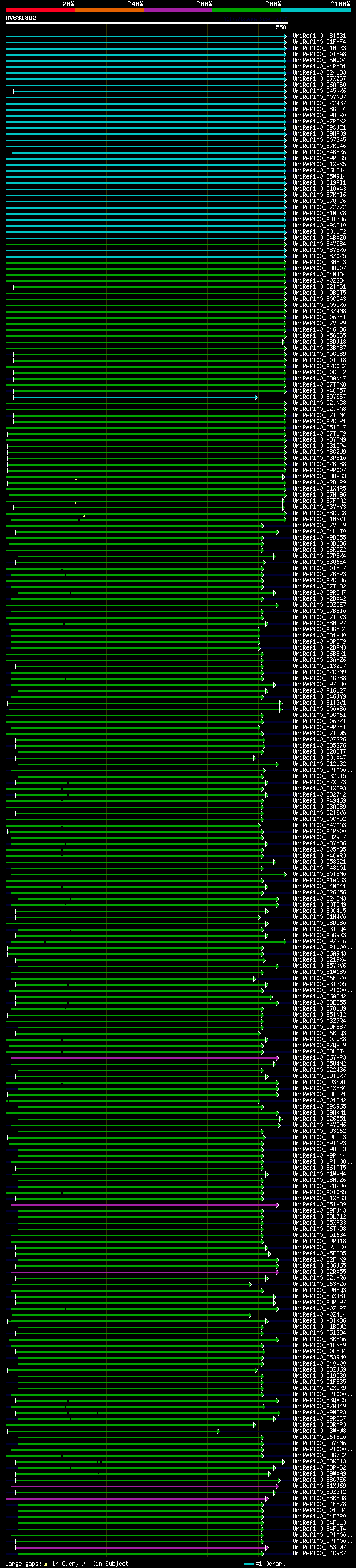The image size is (356, 1568).
Task: Select the UniRef100_P93162 label
Action: 319,1131
